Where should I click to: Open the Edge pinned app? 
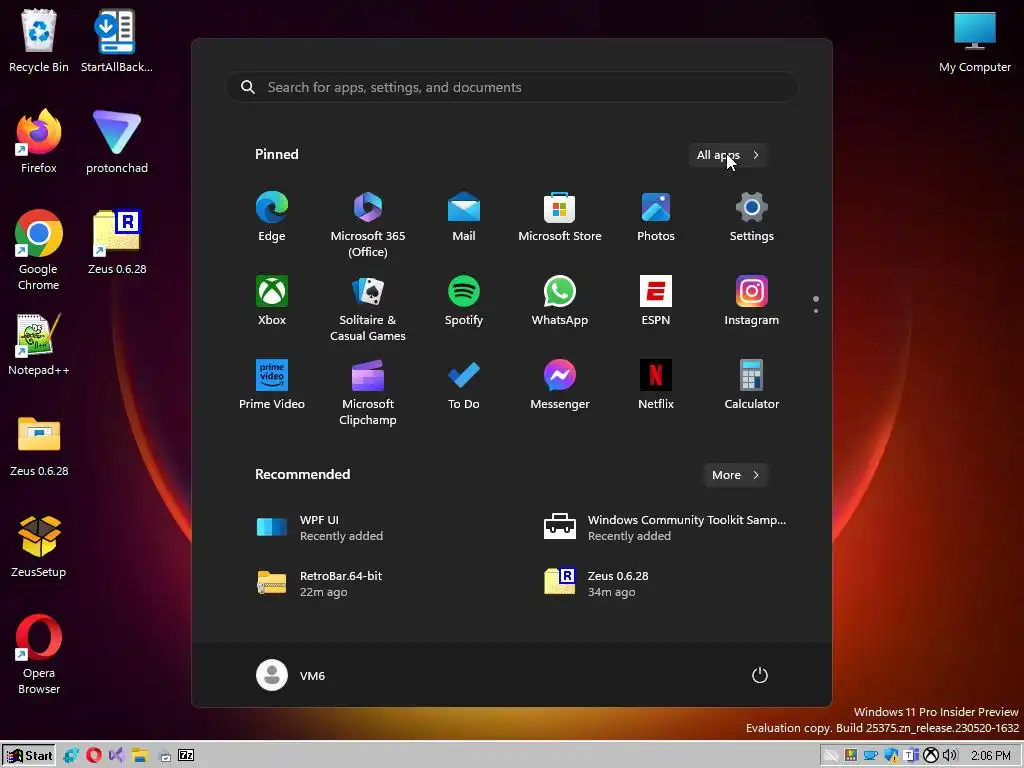pyautogui.click(x=272, y=217)
